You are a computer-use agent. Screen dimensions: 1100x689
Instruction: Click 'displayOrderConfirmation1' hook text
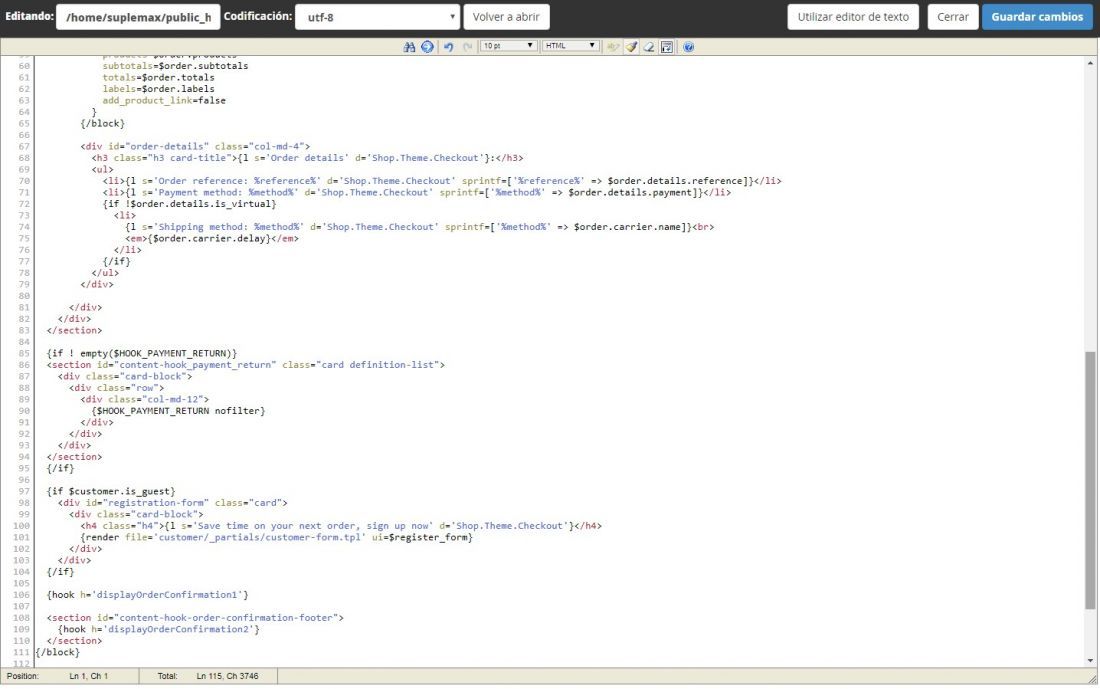pyautogui.click(x=170, y=594)
